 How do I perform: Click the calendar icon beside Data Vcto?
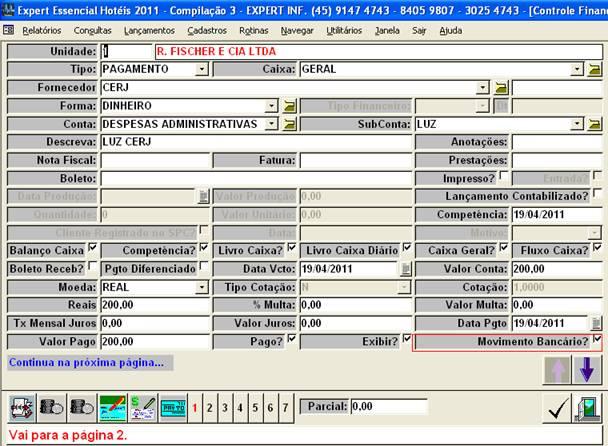pyautogui.click(x=405, y=269)
